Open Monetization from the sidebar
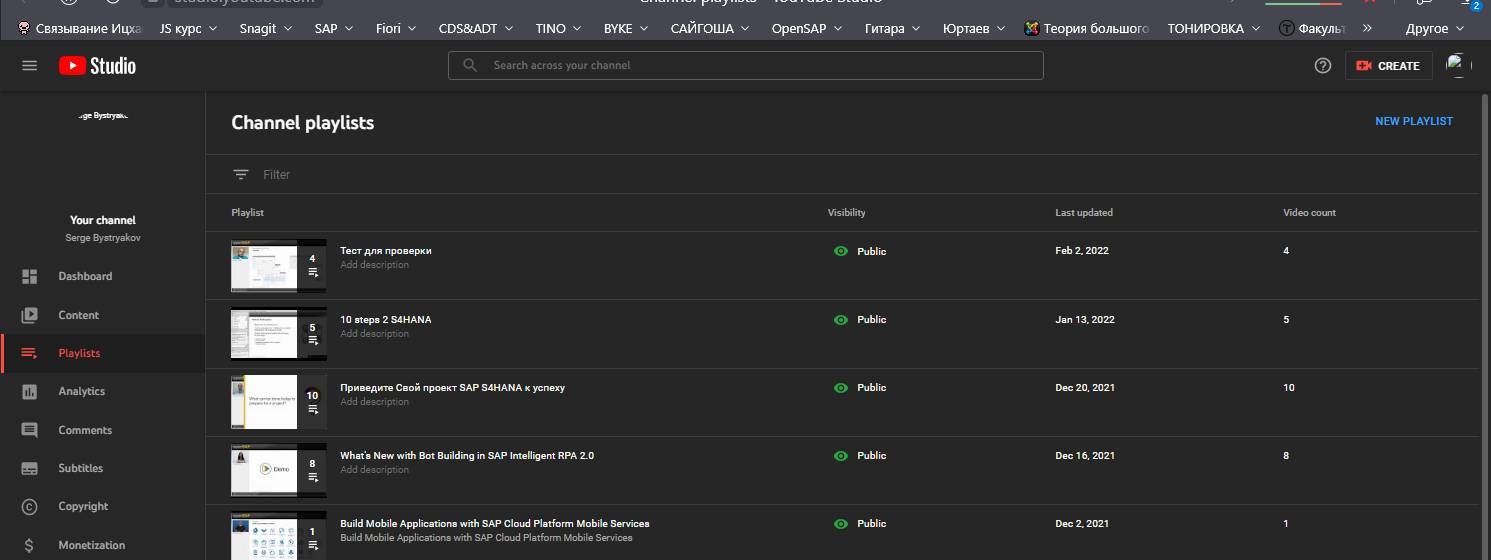This screenshot has height=560, width=1491. coord(91,545)
